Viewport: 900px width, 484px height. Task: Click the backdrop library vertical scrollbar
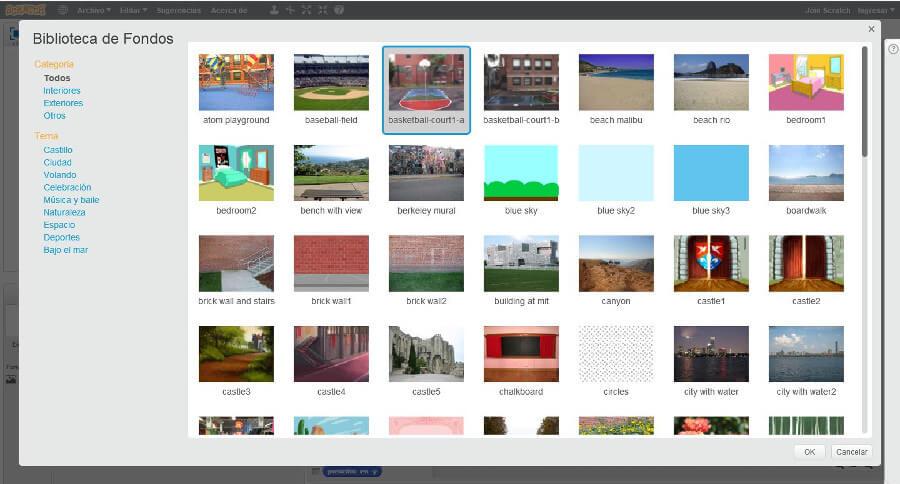click(x=864, y=102)
